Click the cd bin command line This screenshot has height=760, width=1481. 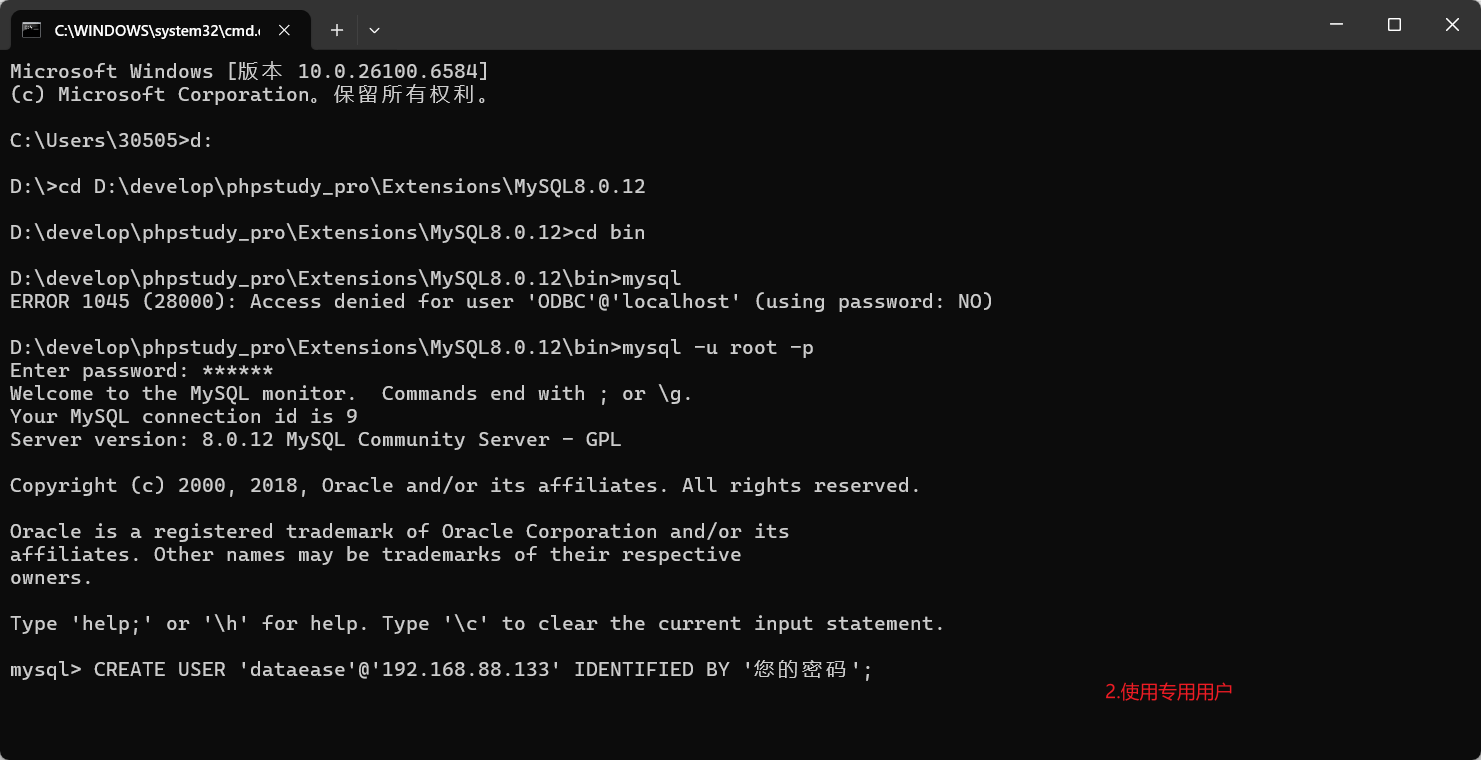[327, 232]
